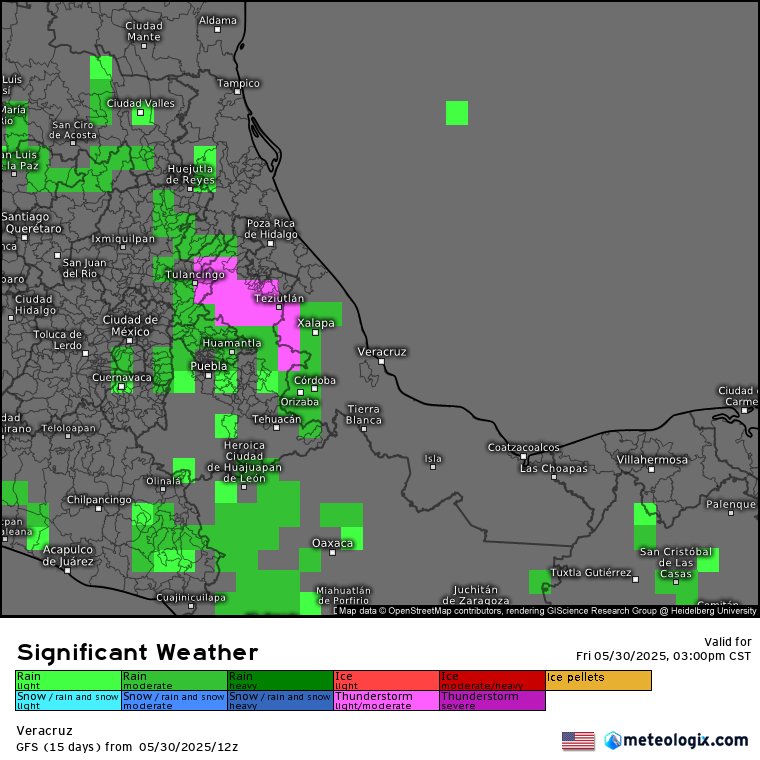Click the Coatzacoalcos city marker
Screen dimensions: 760x760
pos(523,457)
